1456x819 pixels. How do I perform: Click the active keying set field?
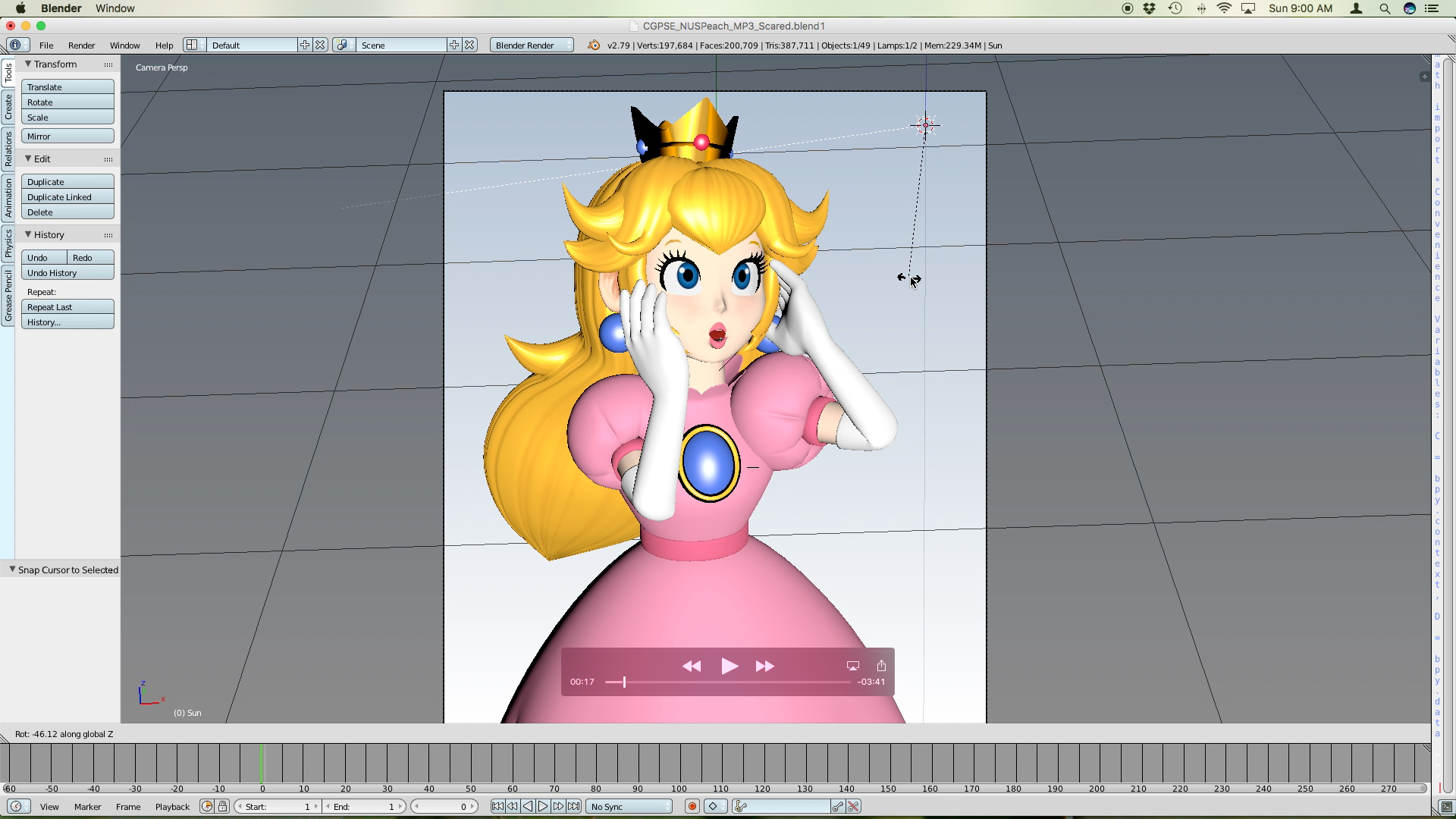781,806
